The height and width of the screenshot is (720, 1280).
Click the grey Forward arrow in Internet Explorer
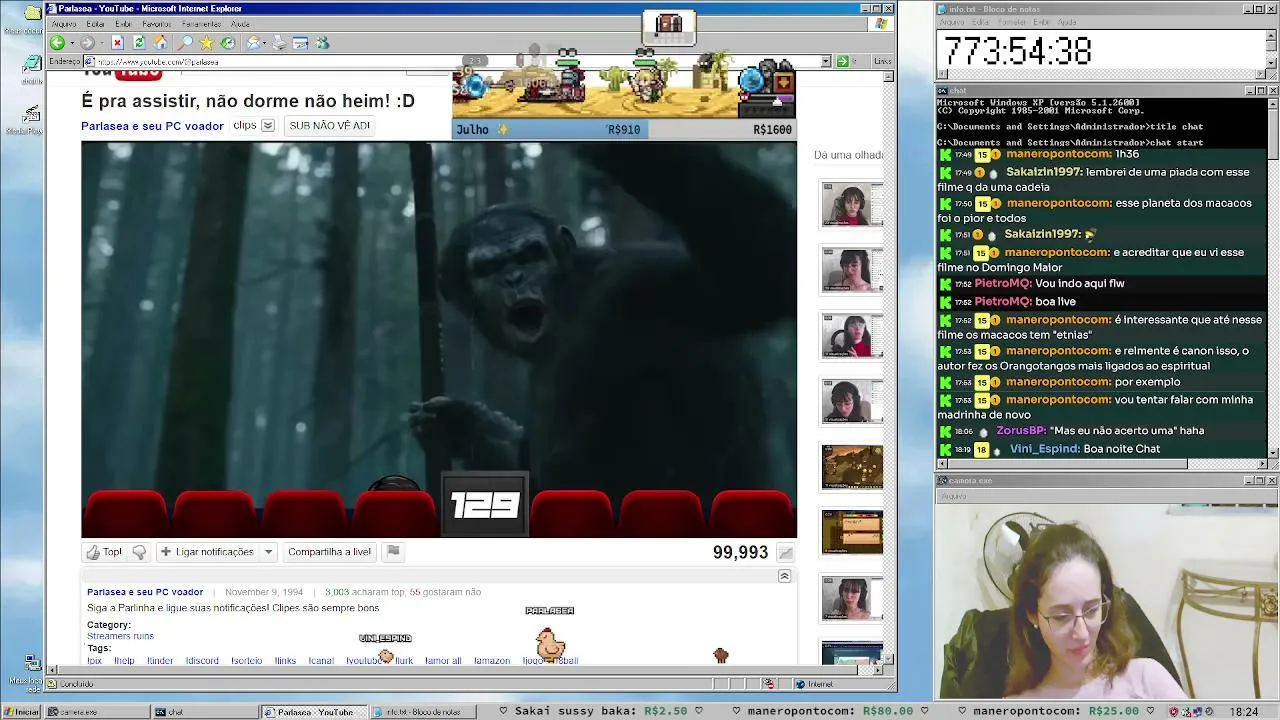(x=87, y=43)
